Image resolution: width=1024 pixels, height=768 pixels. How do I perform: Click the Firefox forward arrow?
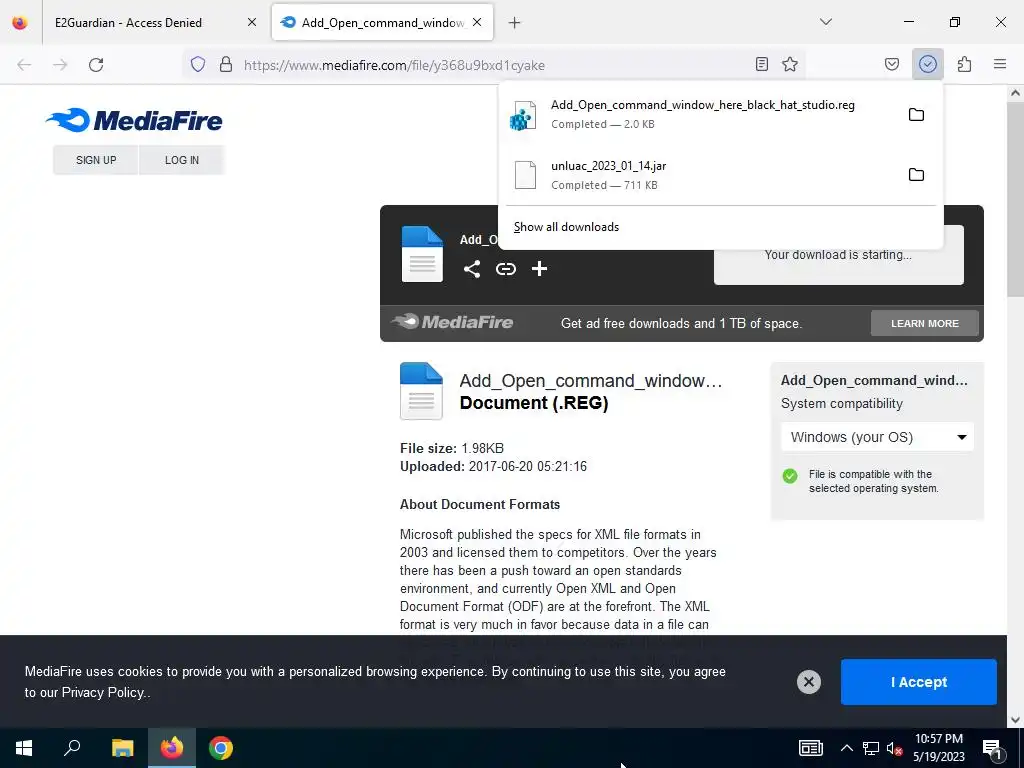pos(60,65)
